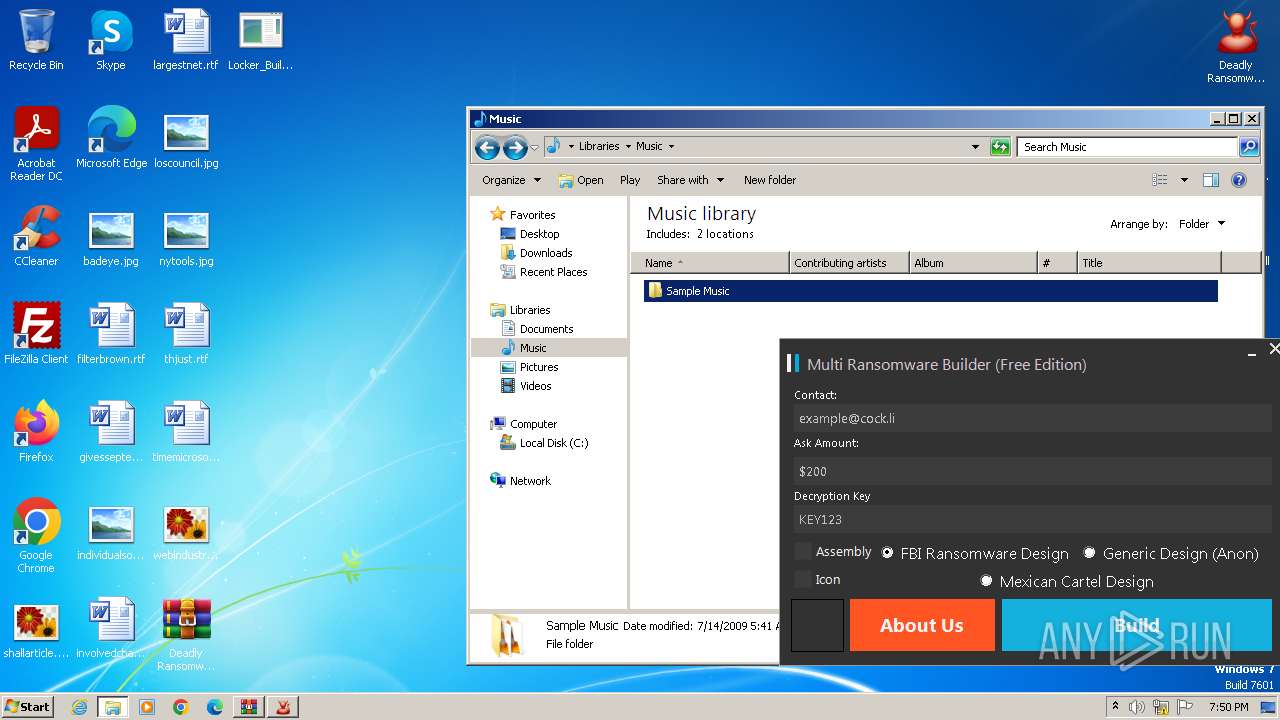The height and width of the screenshot is (720, 1280).
Task: Select the Deadly Ransomw... red devil icon
Action: click(1236, 46)
